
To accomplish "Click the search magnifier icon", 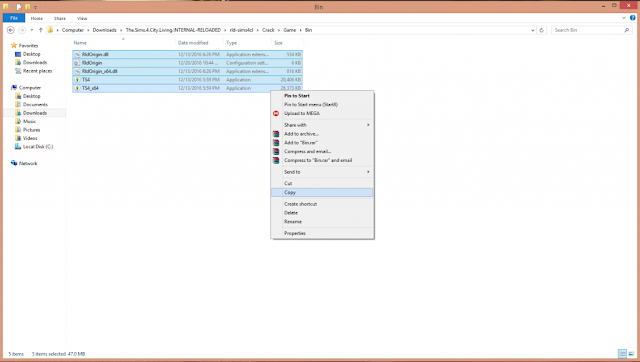I will pyautogui.click(x=627, y=30).
